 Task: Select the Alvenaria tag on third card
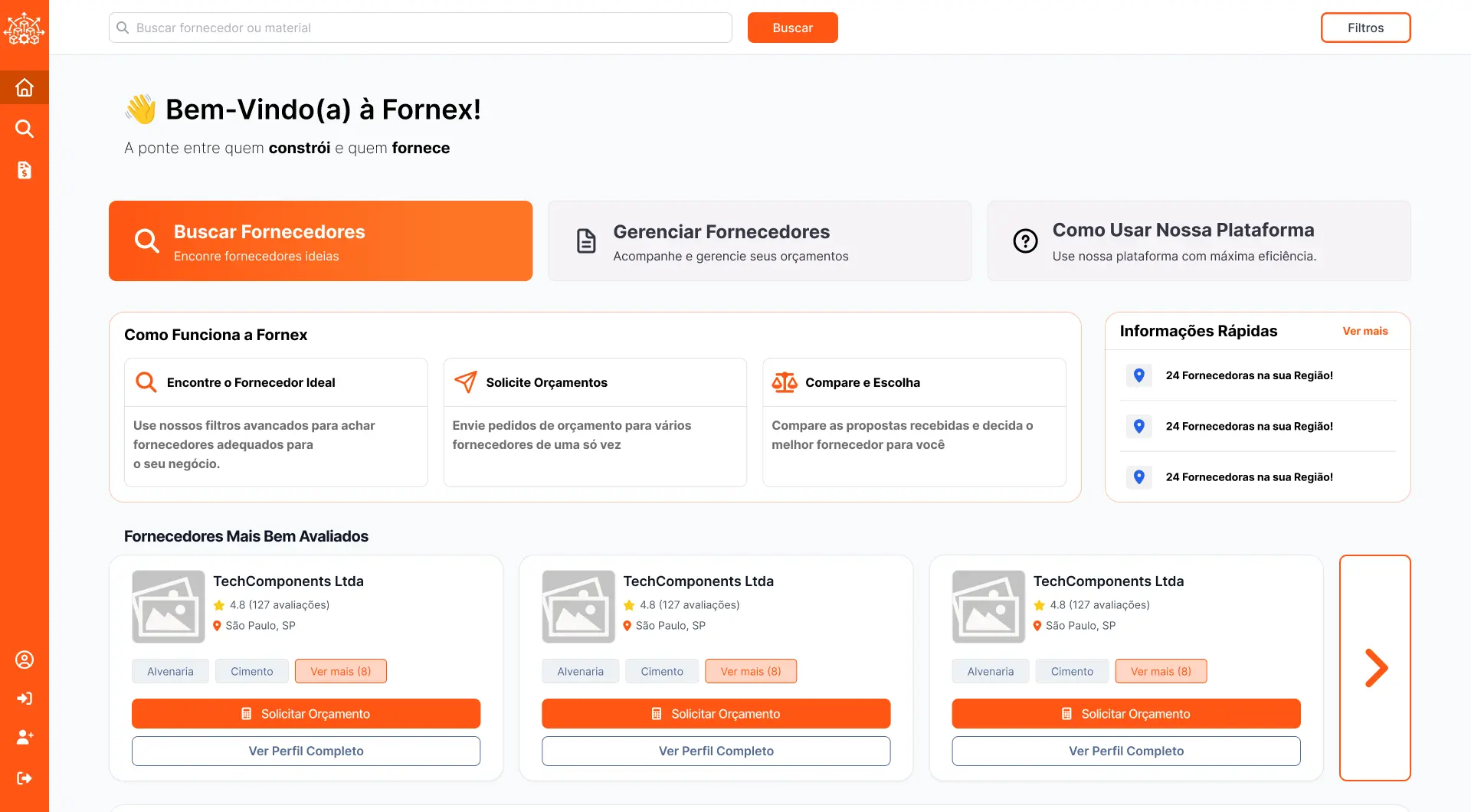(x=991, y=671)
